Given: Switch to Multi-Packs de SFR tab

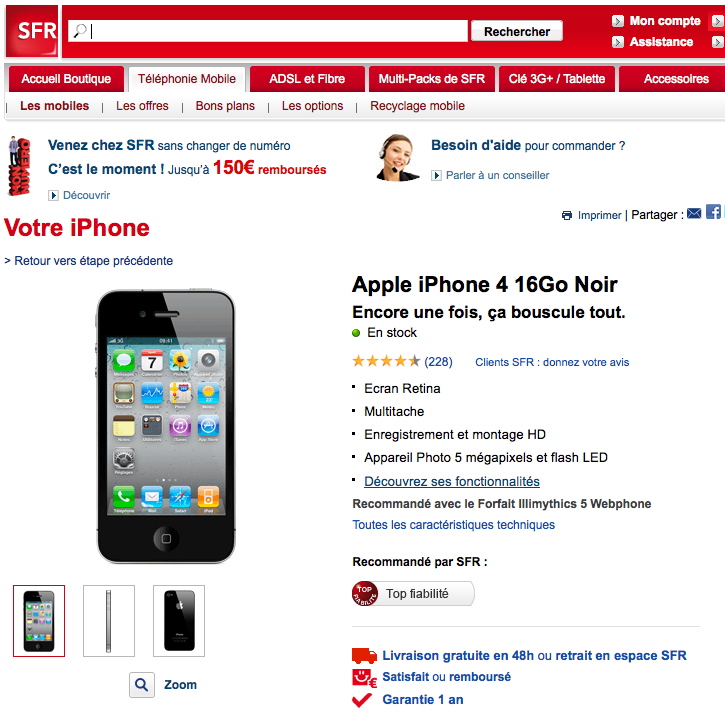Looking at the screenshot, I should pyautogui.click(x=431, y=79).
